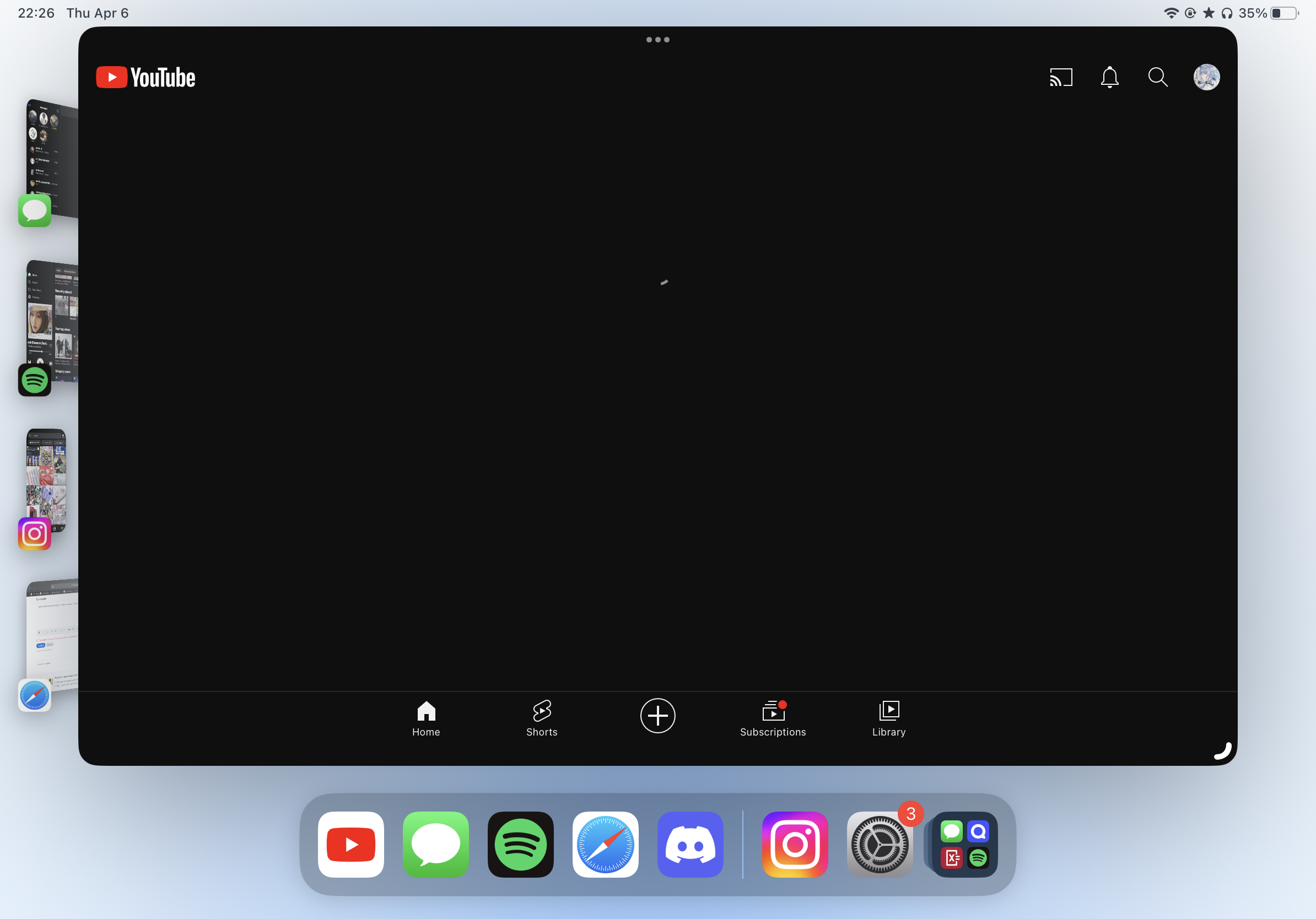Switch to the Instagram window thumbnail
This screenshot has height=919, width=1316.
pos(46,478)
